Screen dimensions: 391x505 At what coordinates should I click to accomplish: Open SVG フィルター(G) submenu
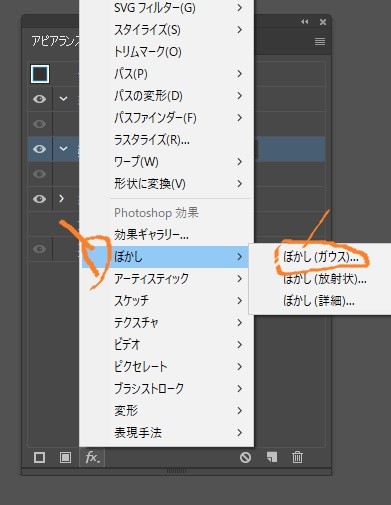point(166,8)
